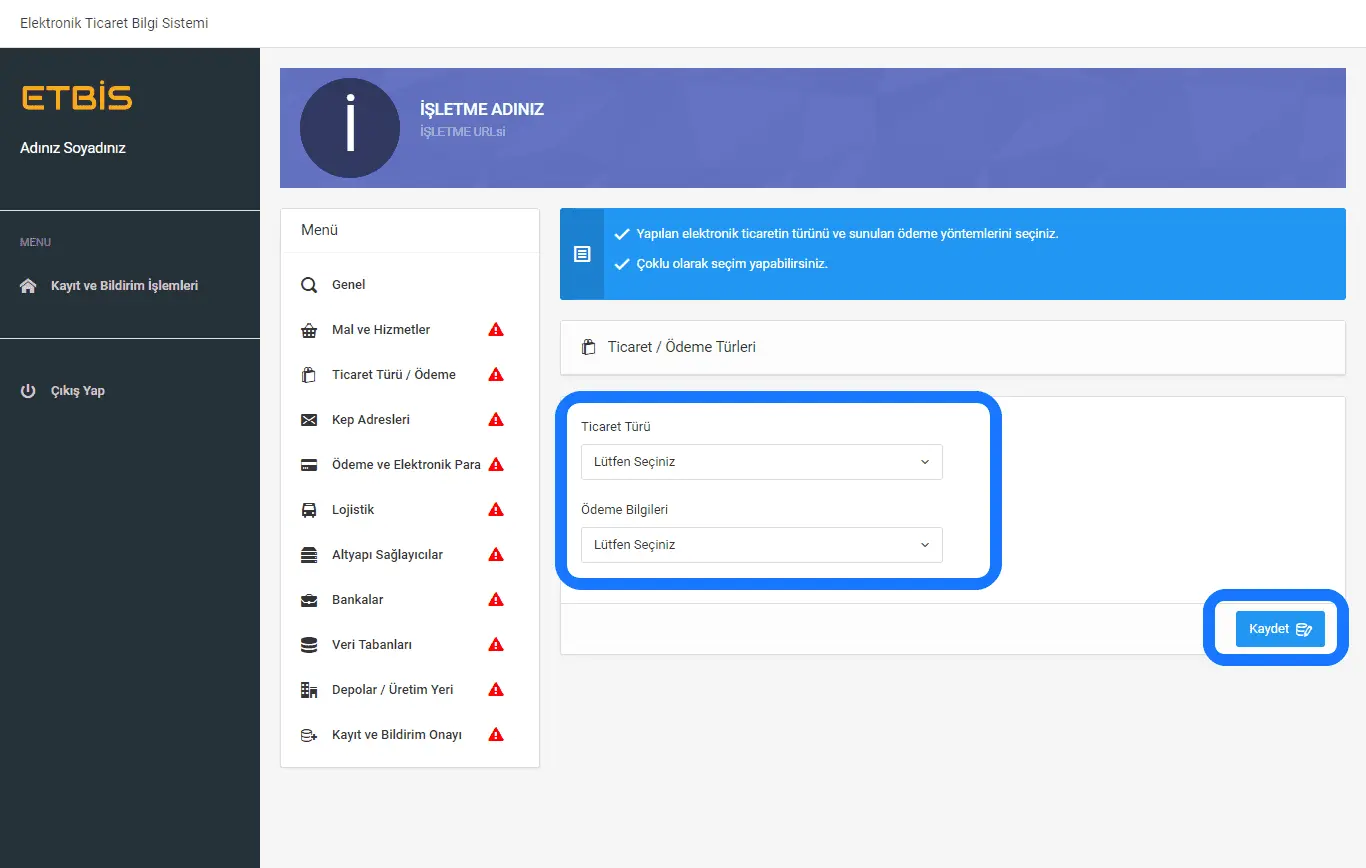
Task: Click the chevron arrow in the Ticaret Türü select
Action: pyautogui.click(x=924, y=462)
